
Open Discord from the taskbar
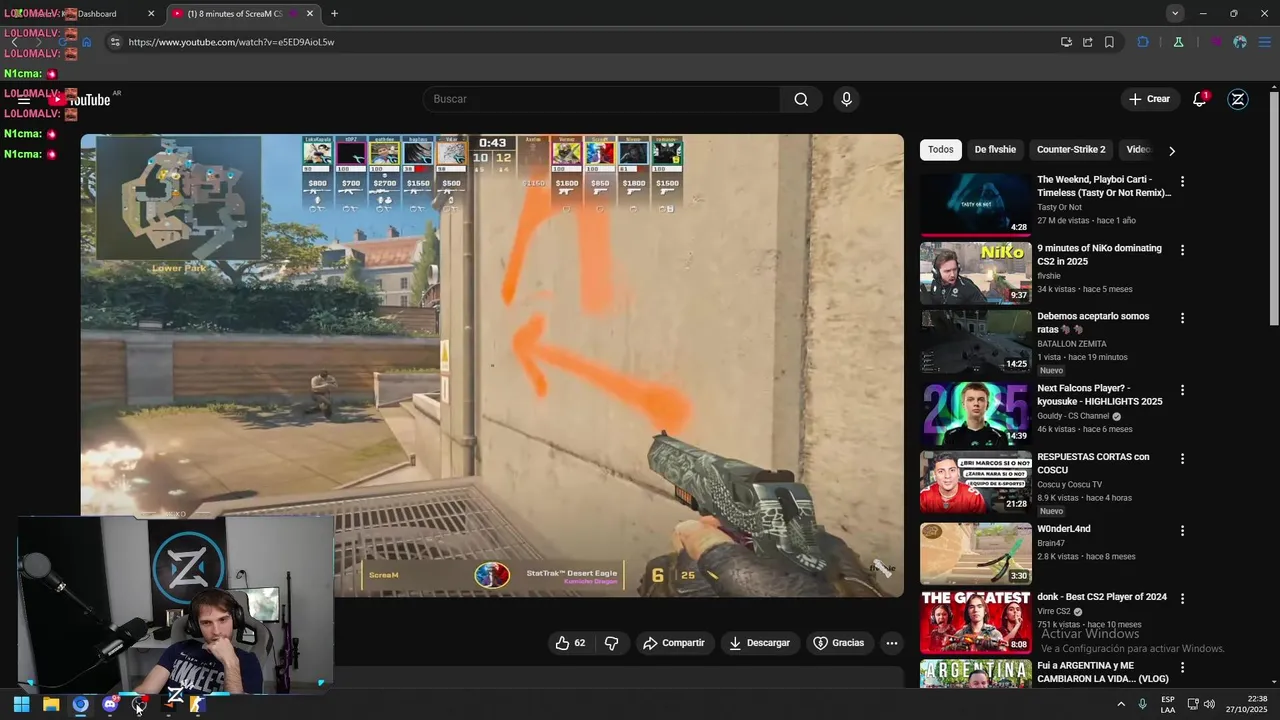(110, 704)
